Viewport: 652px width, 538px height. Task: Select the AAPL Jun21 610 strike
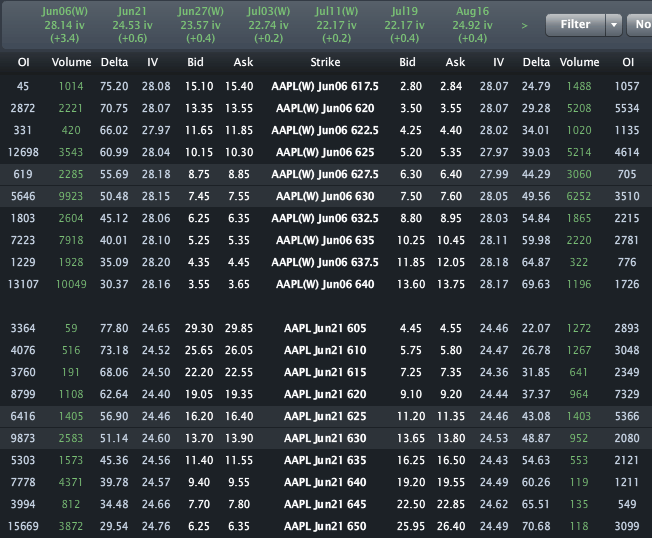pyautogui.click(x=325, y=350)
